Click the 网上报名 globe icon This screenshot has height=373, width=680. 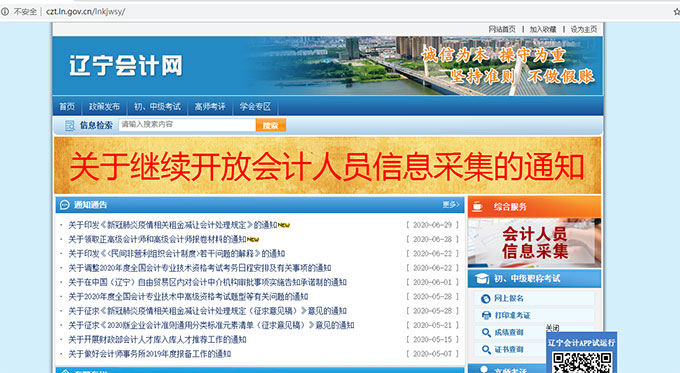pos(486,298)
